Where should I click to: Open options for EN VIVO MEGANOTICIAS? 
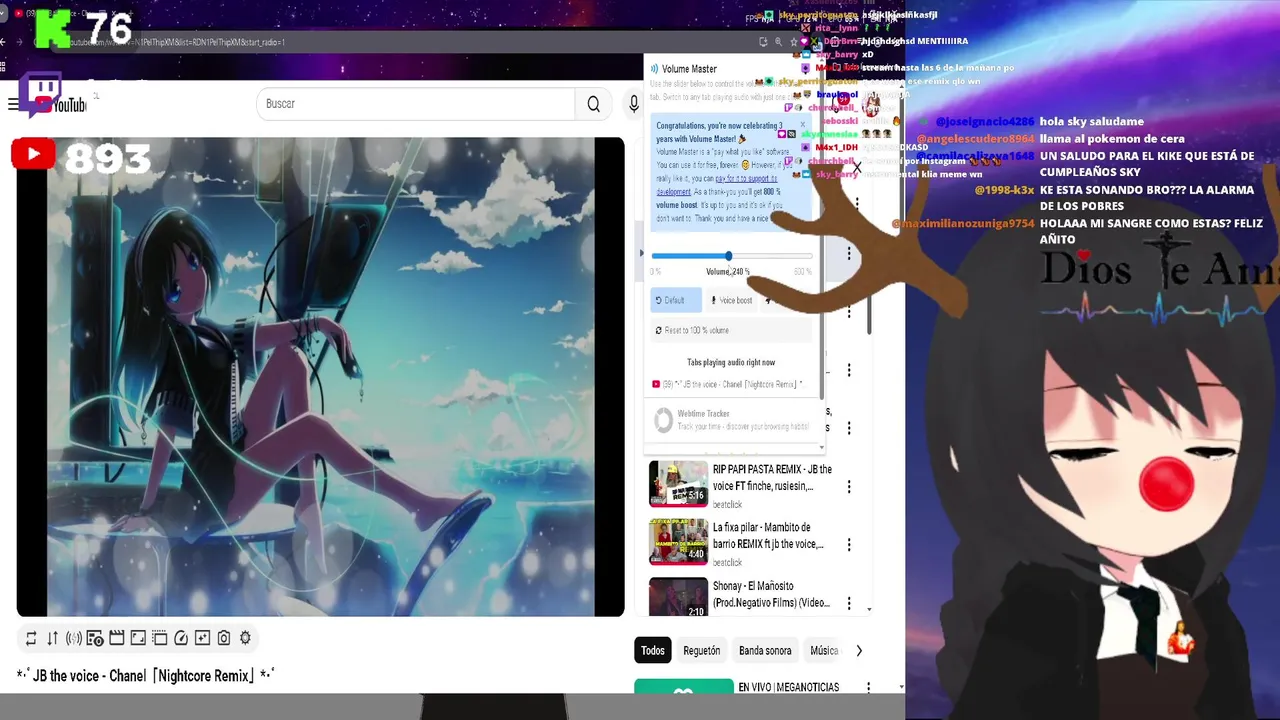(x=868, y=688)
